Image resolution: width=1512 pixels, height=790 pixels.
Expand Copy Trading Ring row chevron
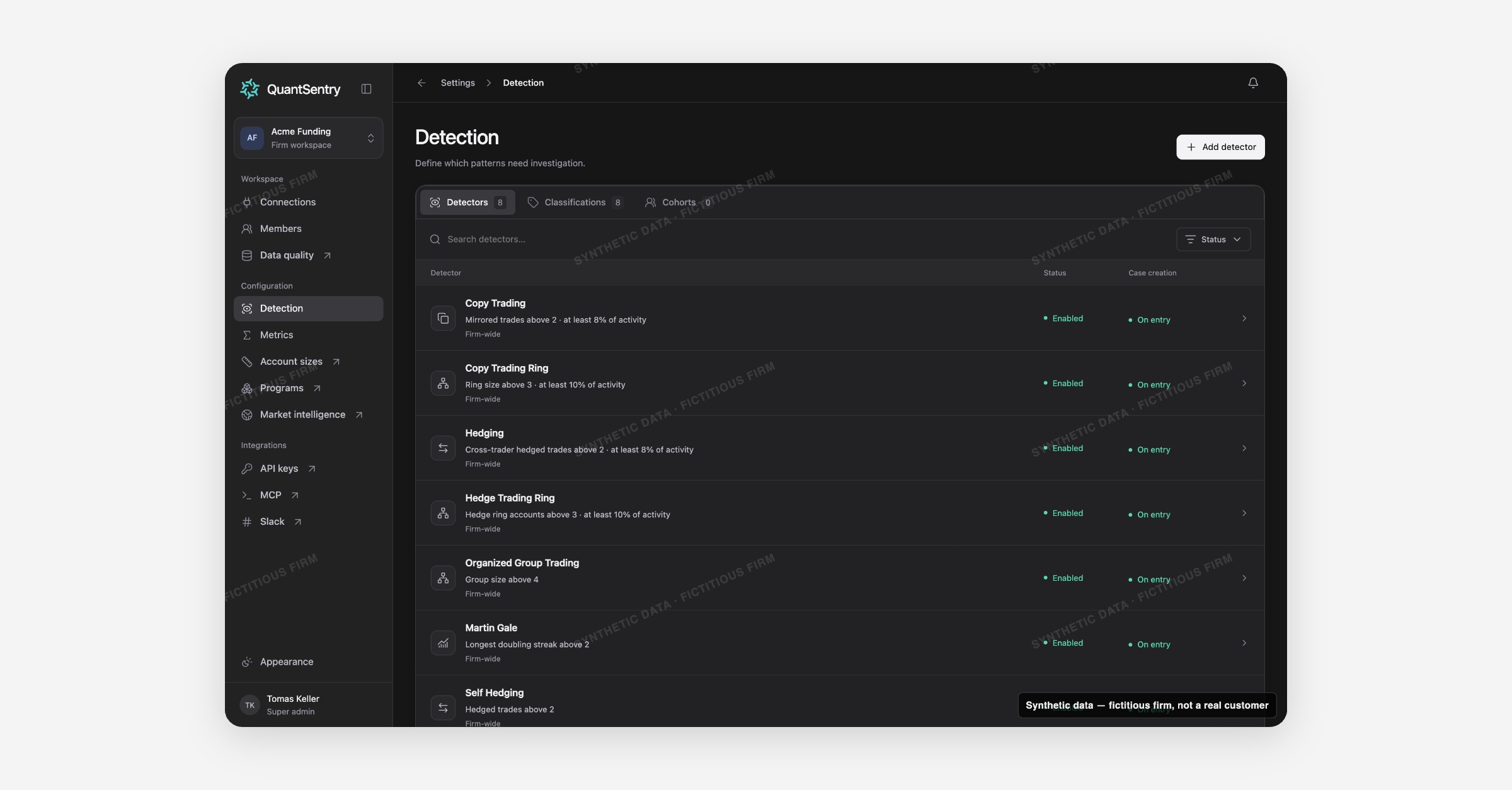click(x=1244, y=383)
